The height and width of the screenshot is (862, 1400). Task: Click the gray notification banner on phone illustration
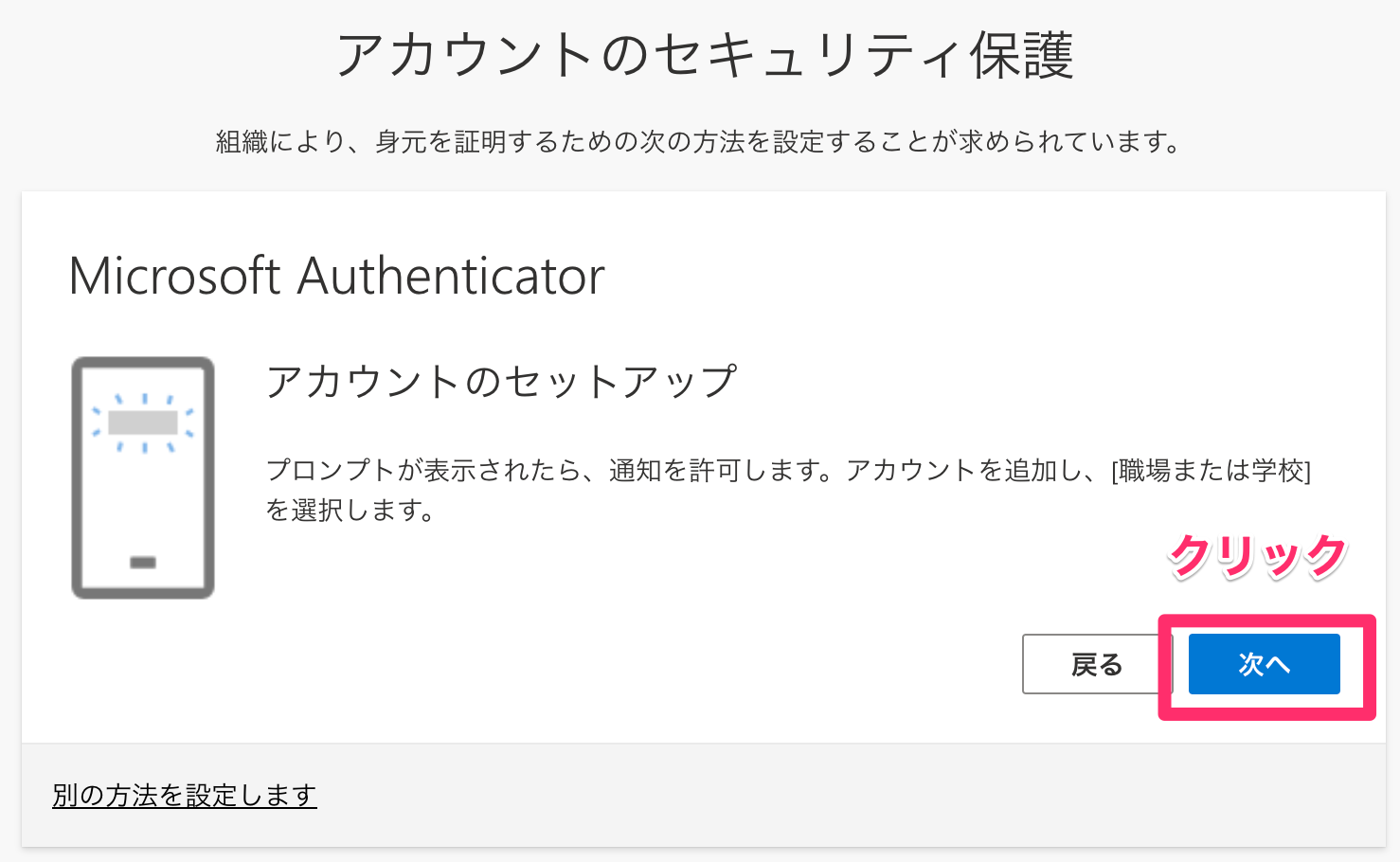pos(143,422)
